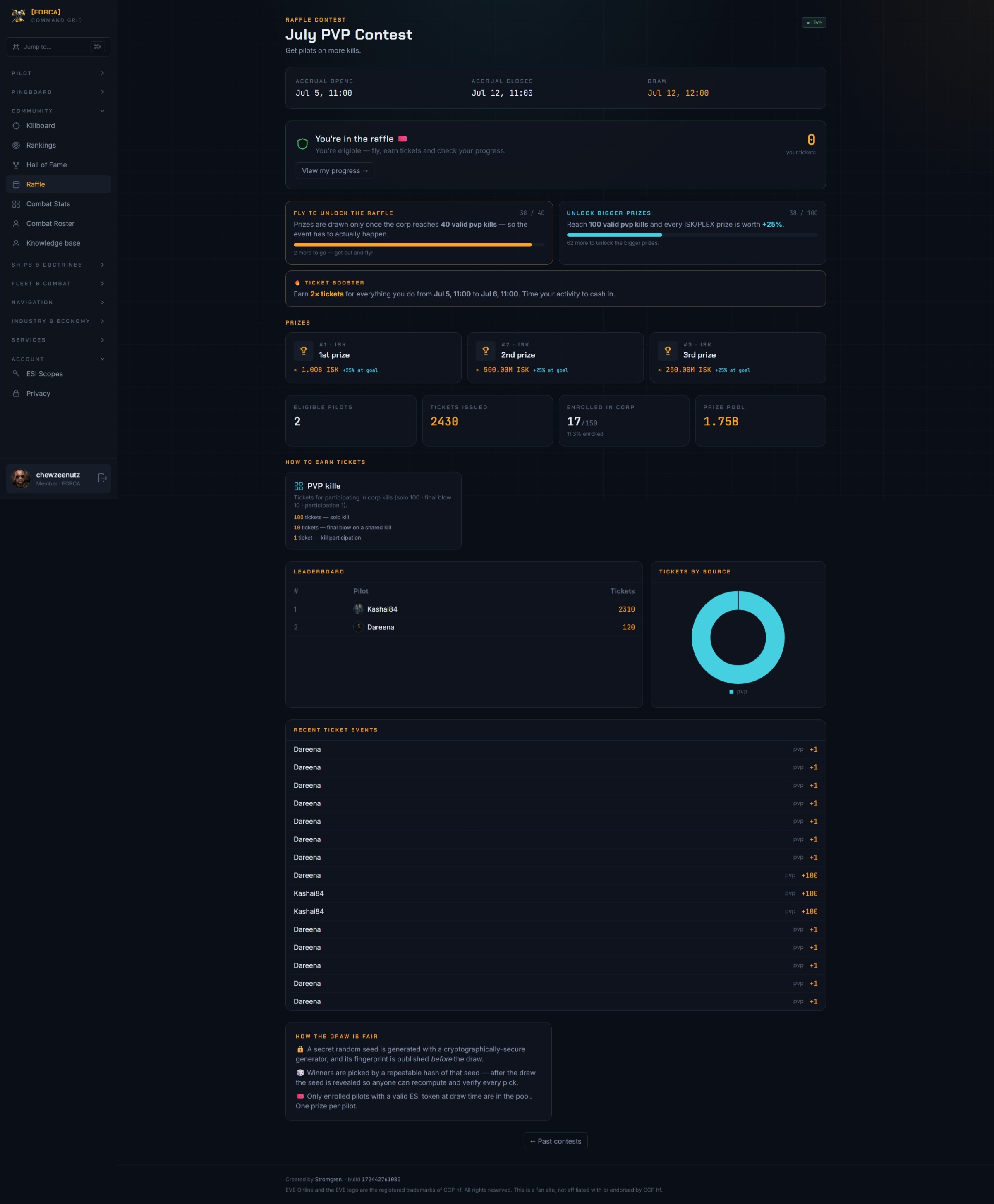Collapse the Community sidebar section
Screen dimensions: 994x1204
pos(58,111)
